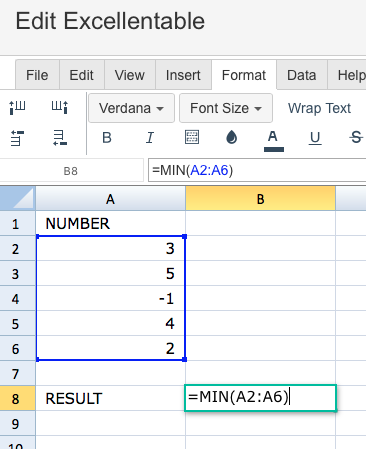Toggle italic formatting with I icon
Viewport: 366px width, 449px height.
click(x=150, y=138)
